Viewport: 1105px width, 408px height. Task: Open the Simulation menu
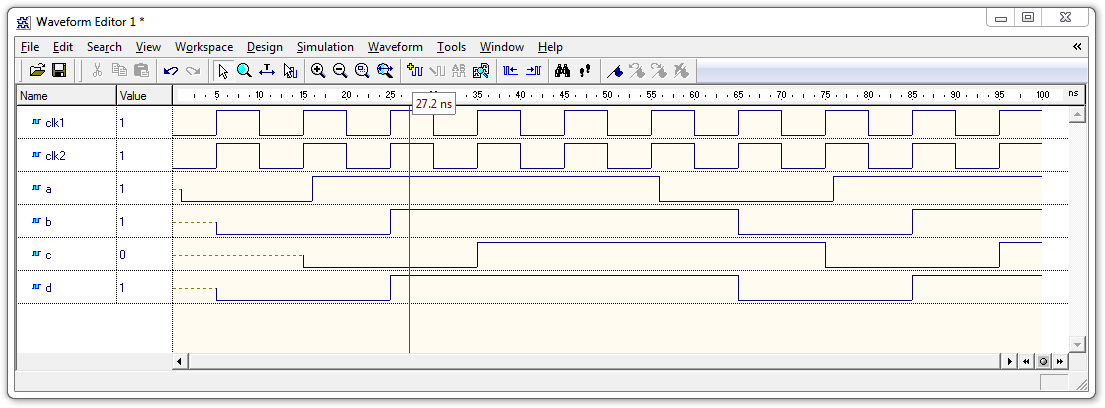click(x=325, y=47)
